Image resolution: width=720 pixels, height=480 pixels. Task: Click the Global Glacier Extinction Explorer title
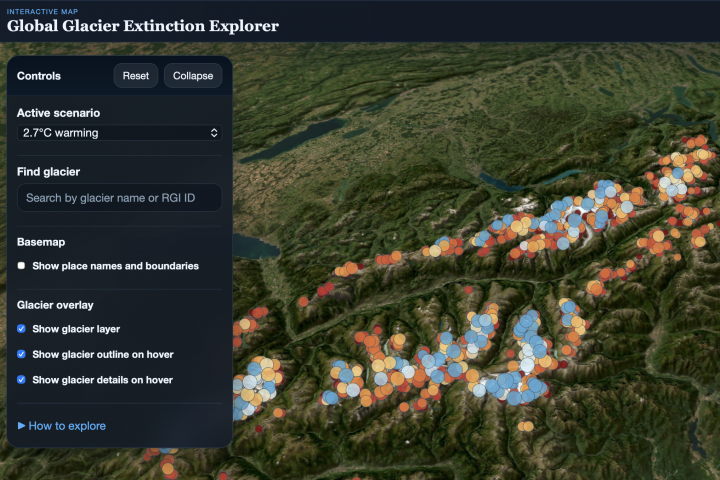point(143,26)
